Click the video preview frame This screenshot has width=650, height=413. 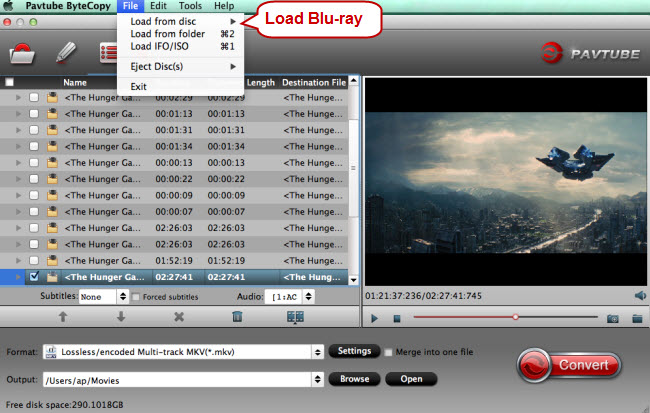tap(506, 182)
